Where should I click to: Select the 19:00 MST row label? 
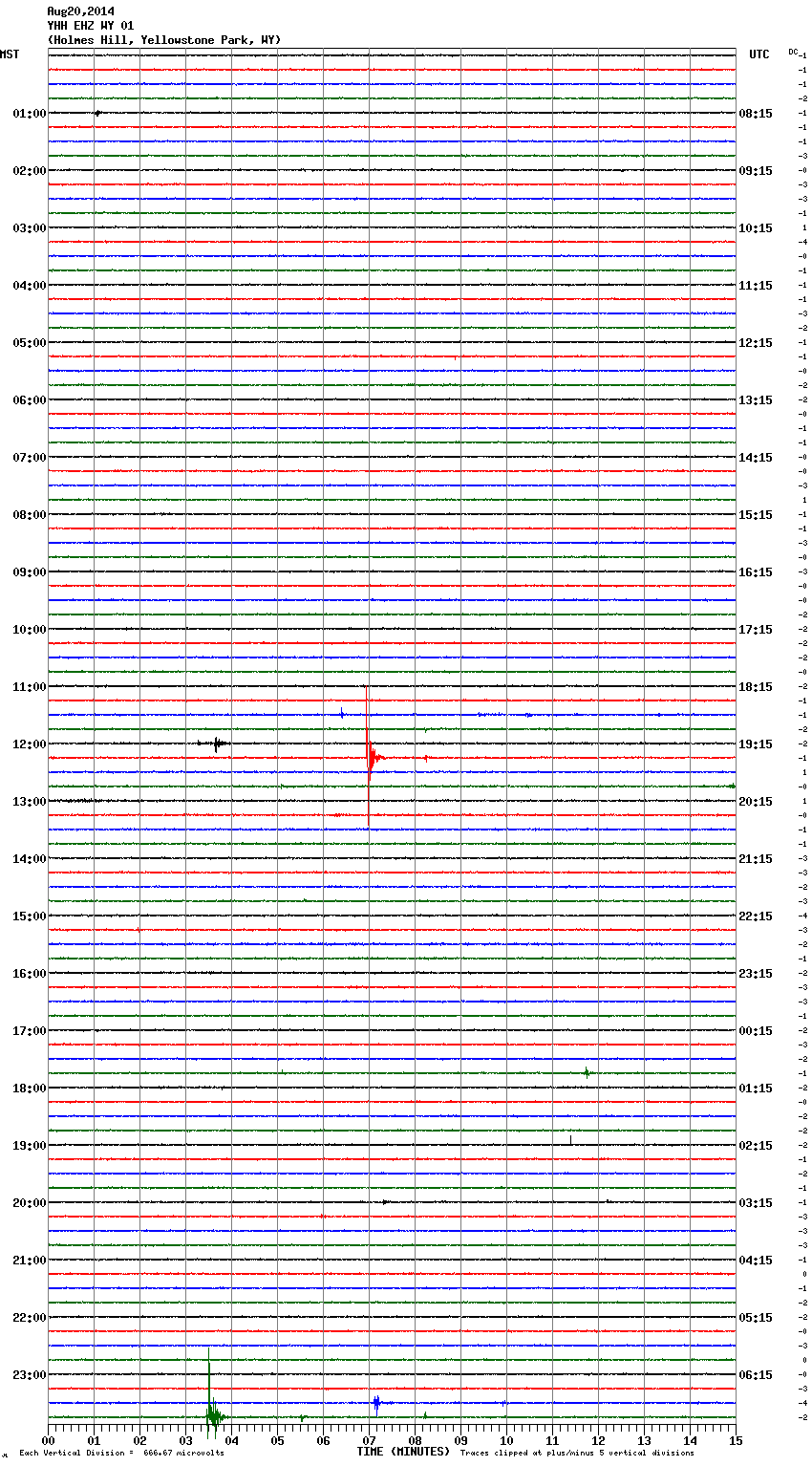[x=29, y=1146]
